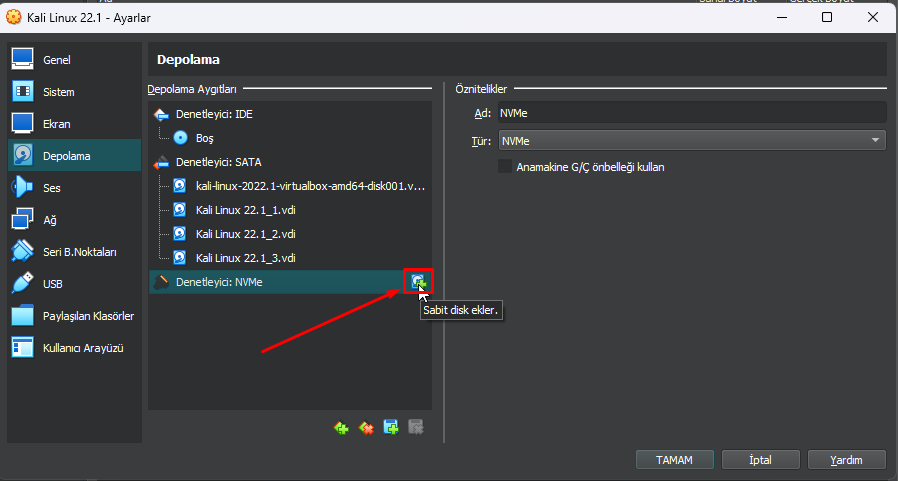Click the IDE controller icon

click(x=162, y=115)
